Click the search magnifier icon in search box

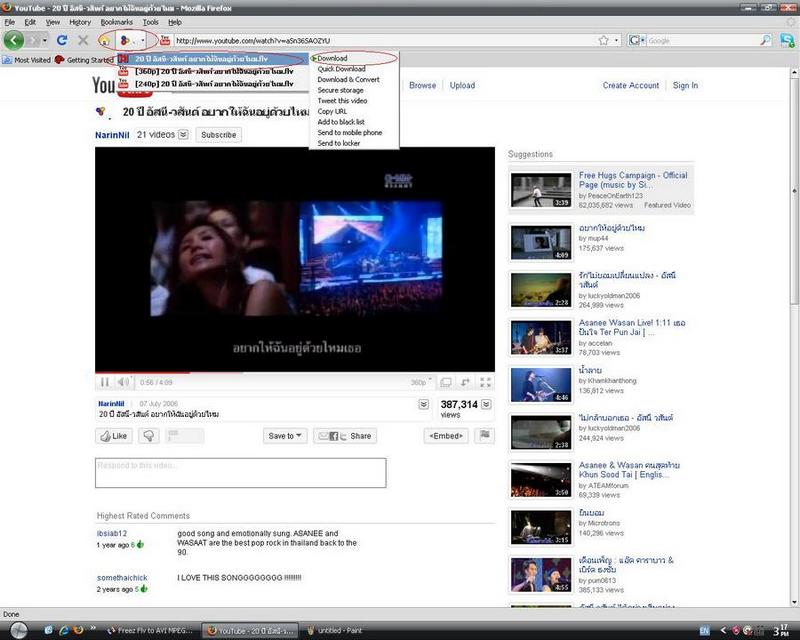click(765, 40)
